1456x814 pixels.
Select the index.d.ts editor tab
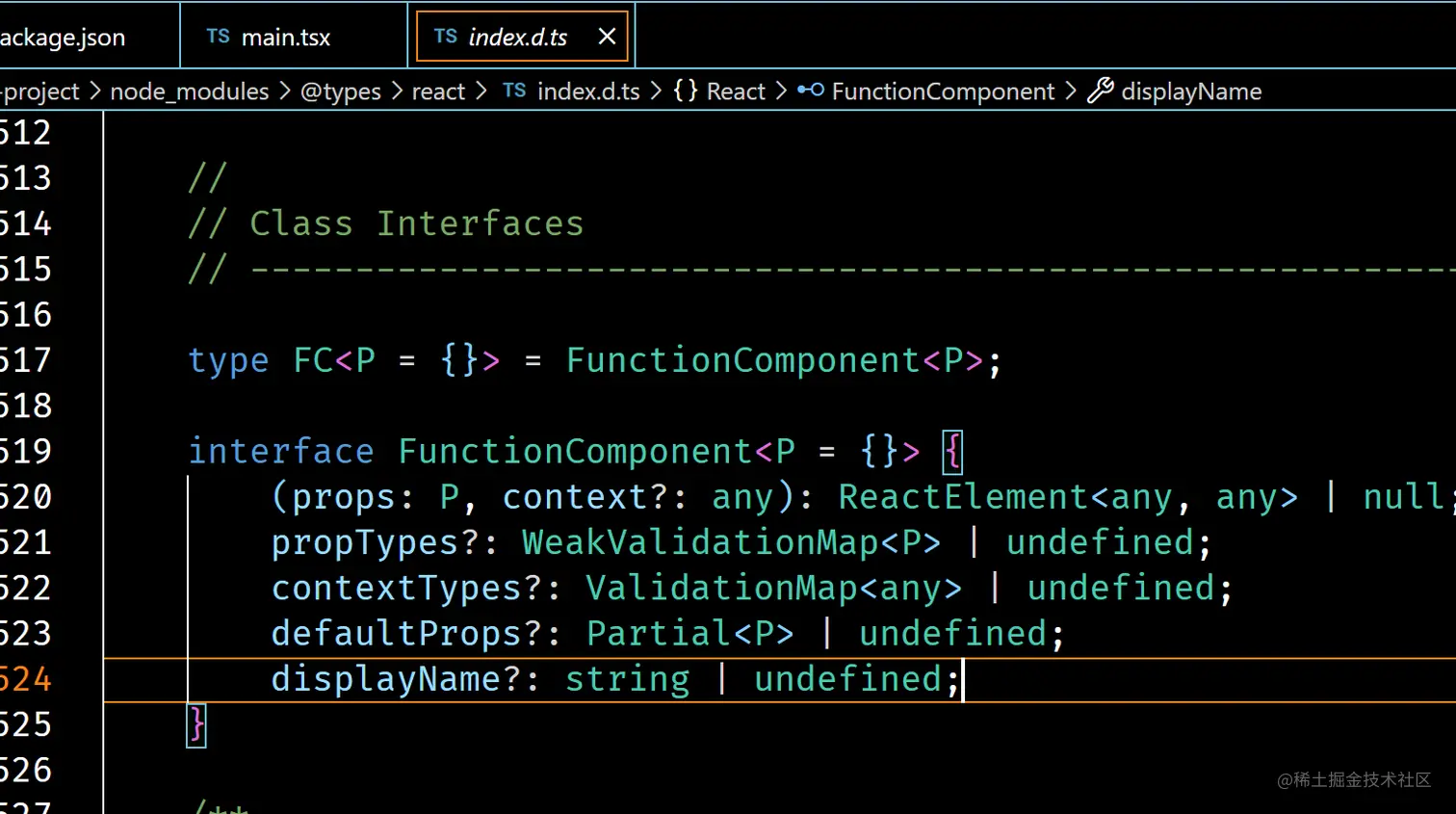(x=521, y=37)
